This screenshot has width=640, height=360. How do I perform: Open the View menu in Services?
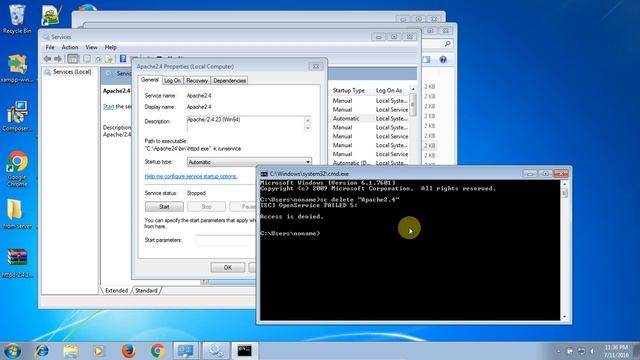point(91,47)
